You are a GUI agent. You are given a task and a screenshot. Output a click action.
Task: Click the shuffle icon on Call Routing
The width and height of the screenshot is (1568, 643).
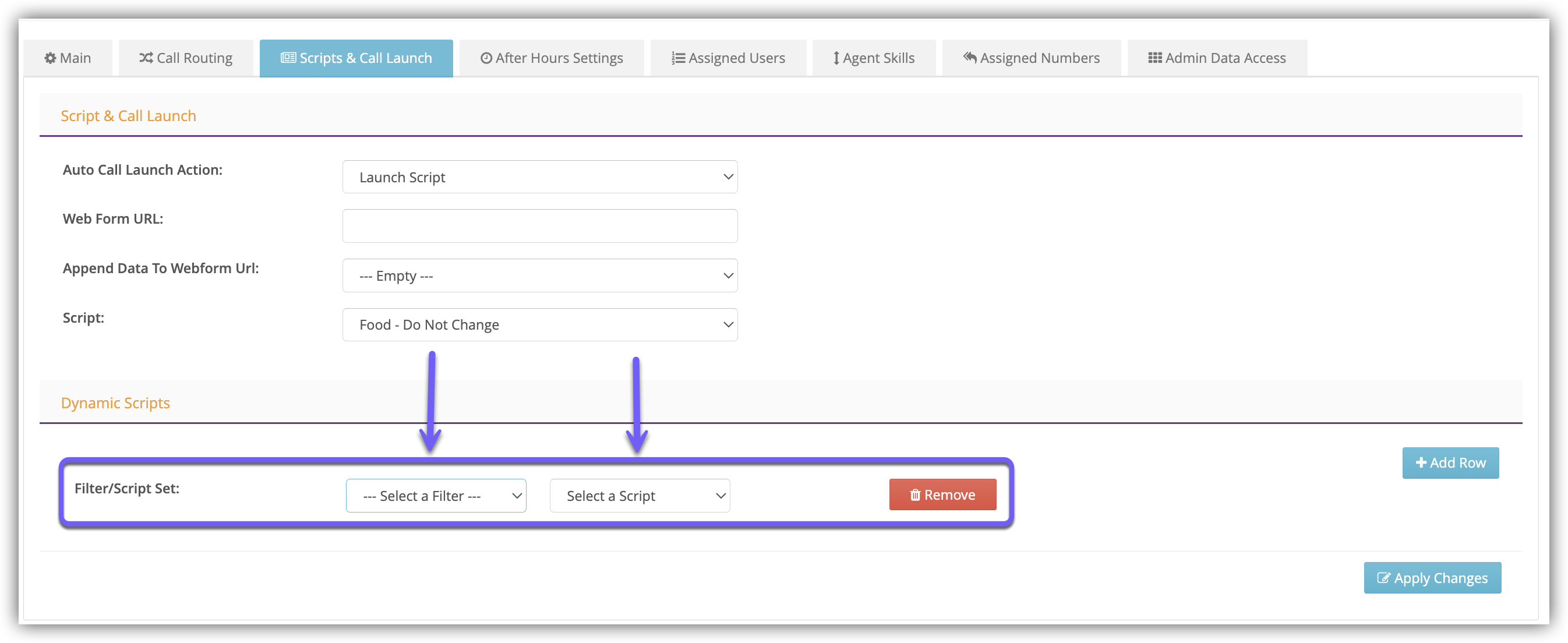point(146,58)
